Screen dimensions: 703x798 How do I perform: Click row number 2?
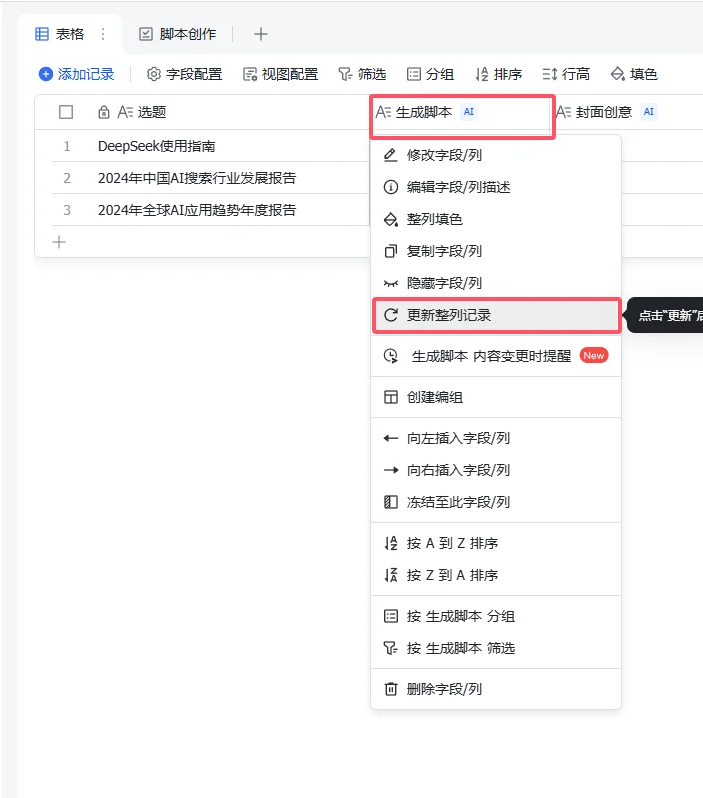pos(67,178)
